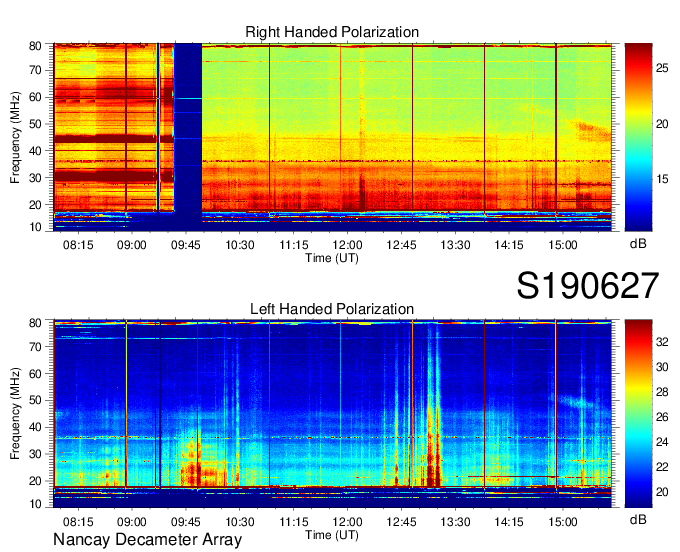This screenshot has width=680, height=552.
Task: Click the 10 MHz tick on the top plot
Action: (x=35, y=227)
